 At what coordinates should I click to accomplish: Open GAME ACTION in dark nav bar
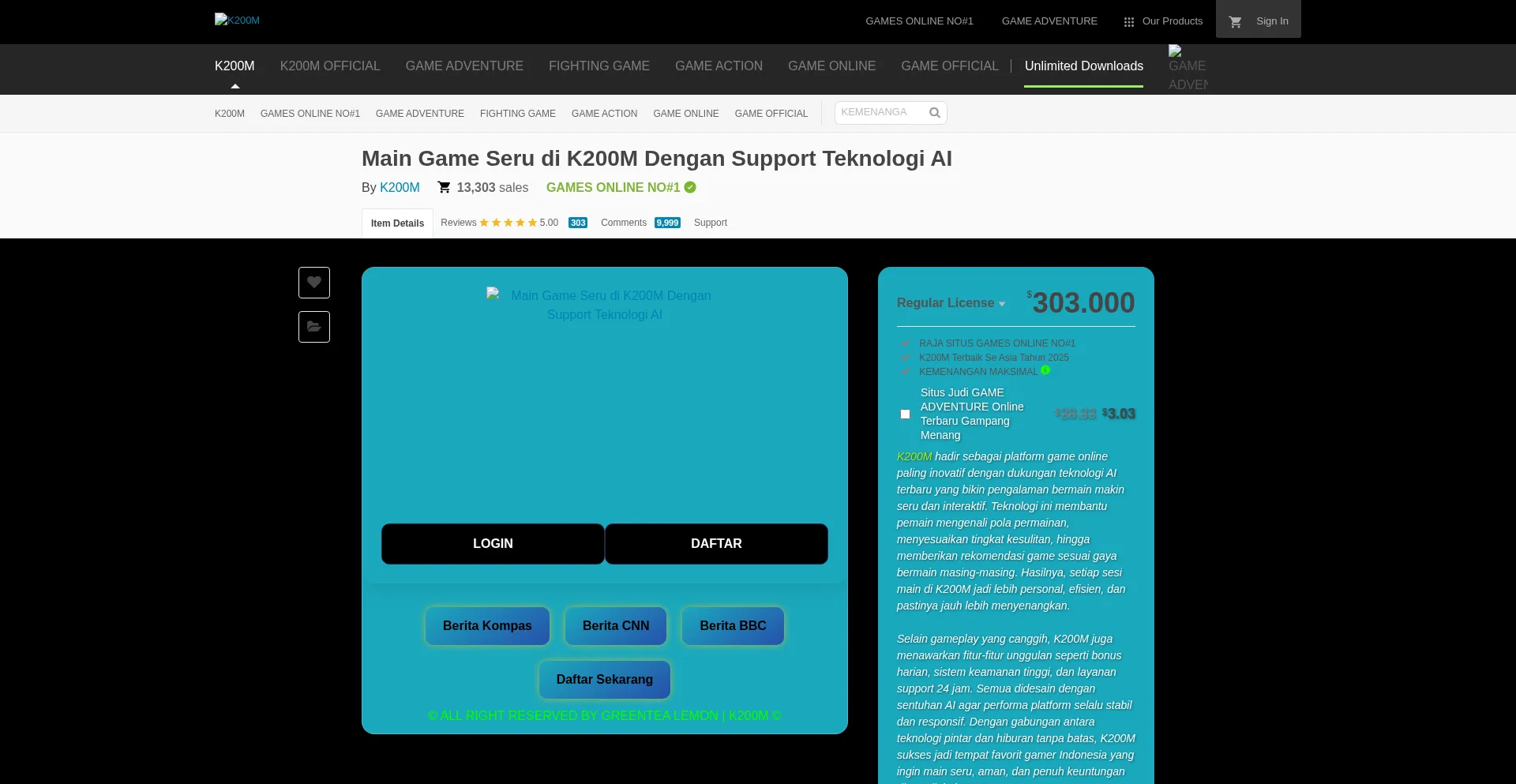click(719, 66)
